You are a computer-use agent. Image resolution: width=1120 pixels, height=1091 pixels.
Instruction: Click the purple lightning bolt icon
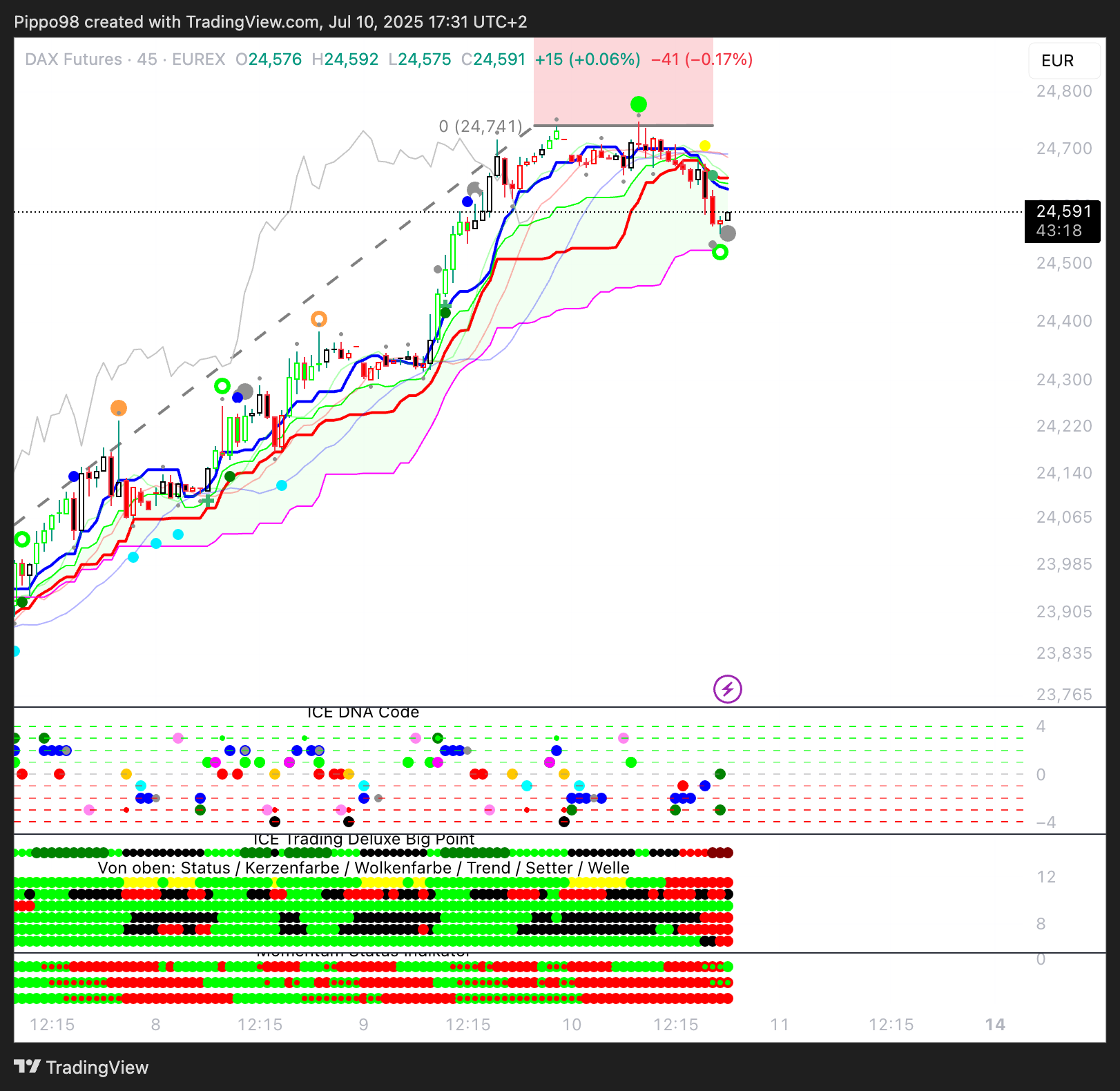(x=727, y=689)
